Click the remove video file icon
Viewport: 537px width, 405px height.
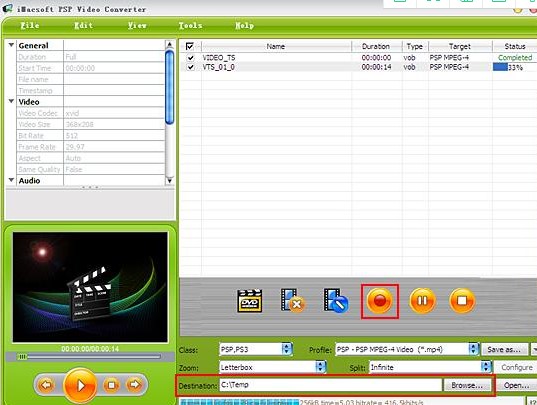tap(292, 300)
